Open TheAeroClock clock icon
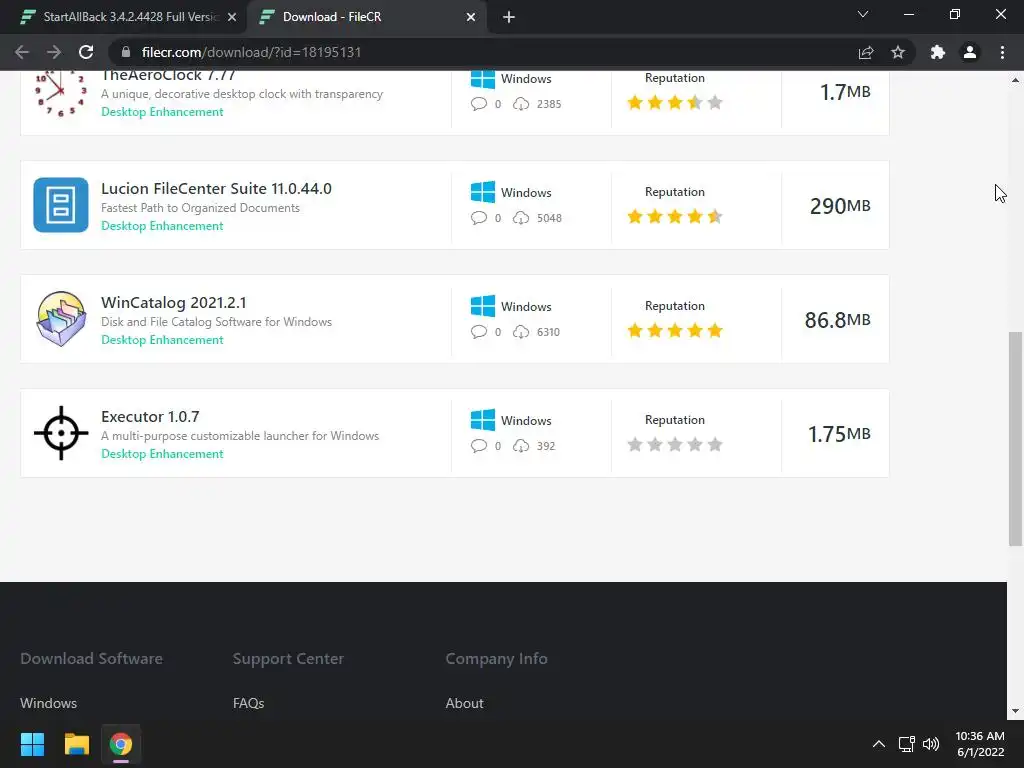1024x768 pixels. (x=61, y=95)
